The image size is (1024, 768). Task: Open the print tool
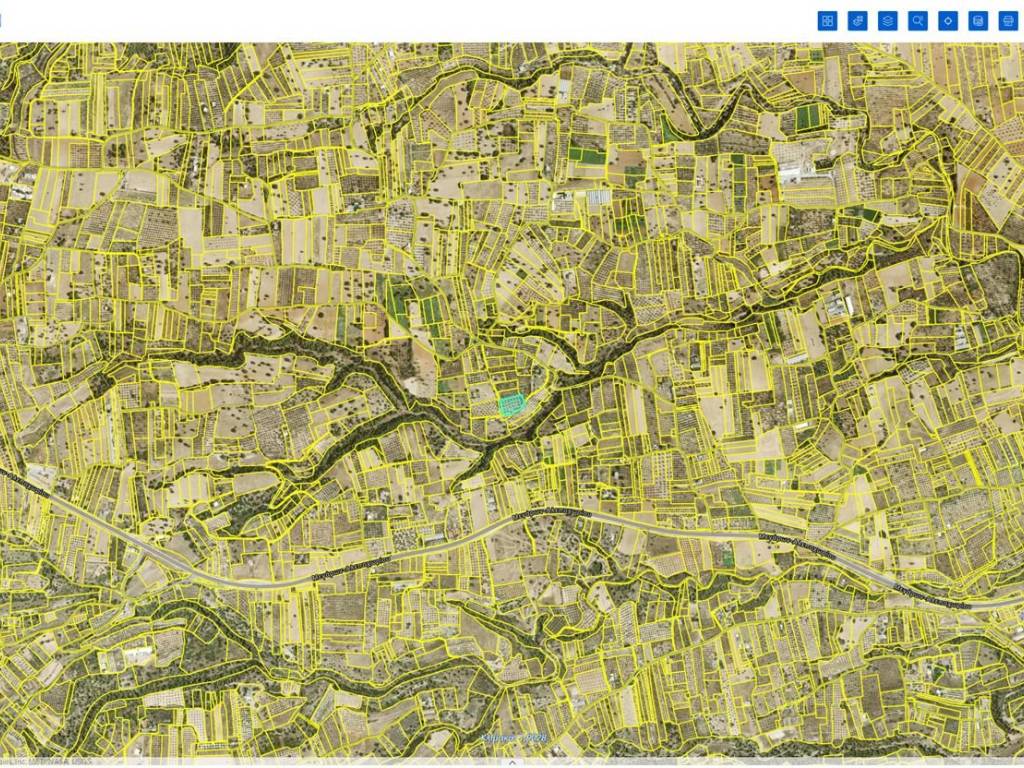coord(1008,21)
